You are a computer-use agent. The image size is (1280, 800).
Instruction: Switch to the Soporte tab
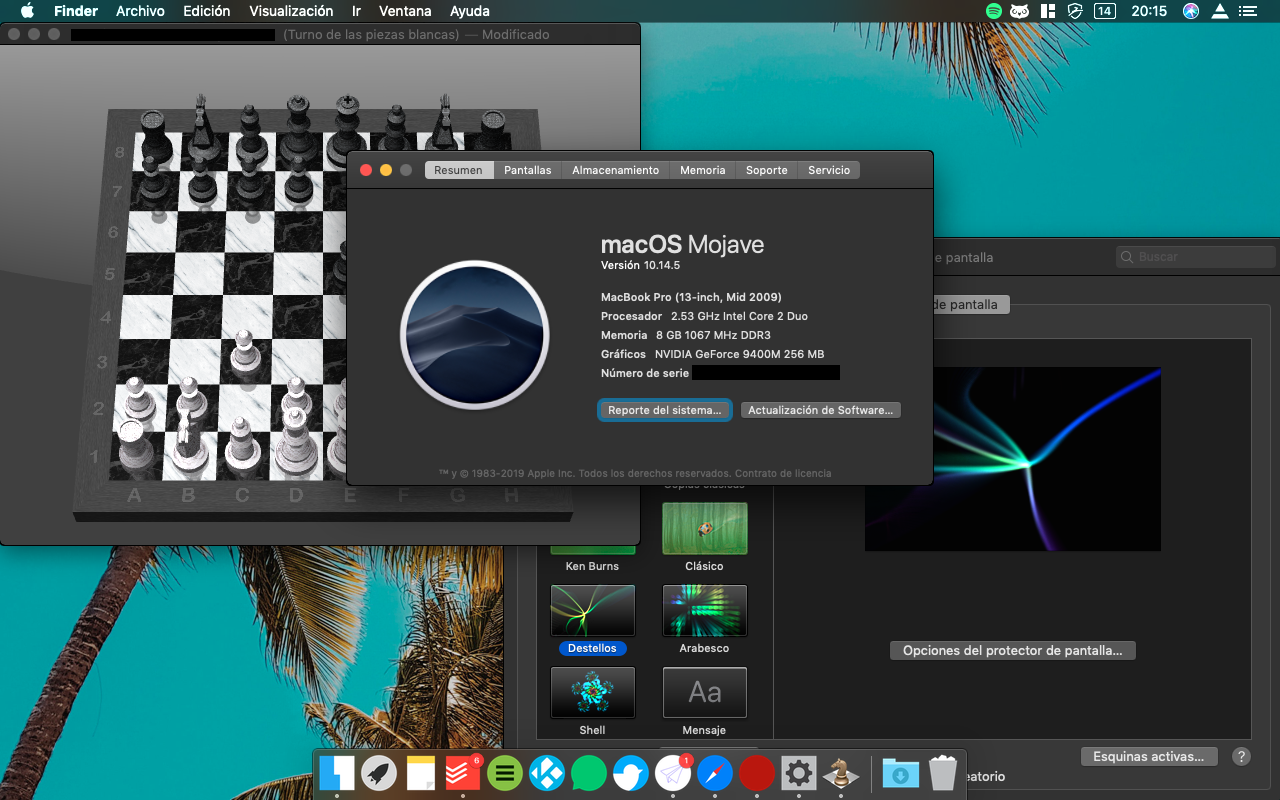click(767, 170)
